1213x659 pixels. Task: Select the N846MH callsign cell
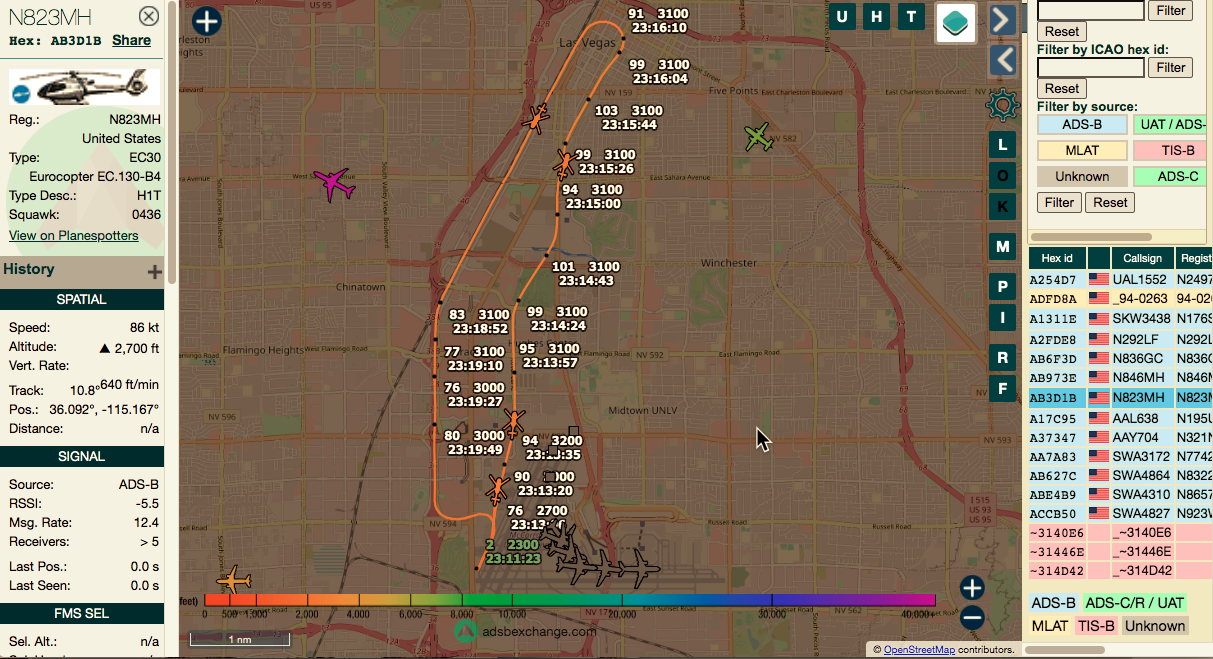tap(1141, 378)
